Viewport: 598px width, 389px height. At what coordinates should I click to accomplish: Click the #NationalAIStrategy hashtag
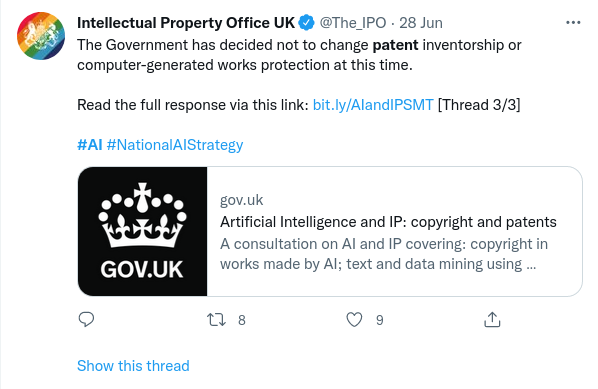[175, 145]
